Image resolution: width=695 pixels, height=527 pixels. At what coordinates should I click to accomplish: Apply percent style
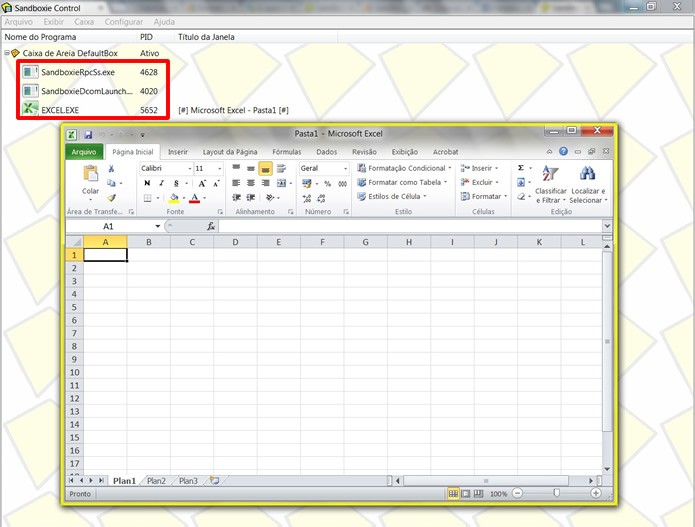(x=328, y=183)
